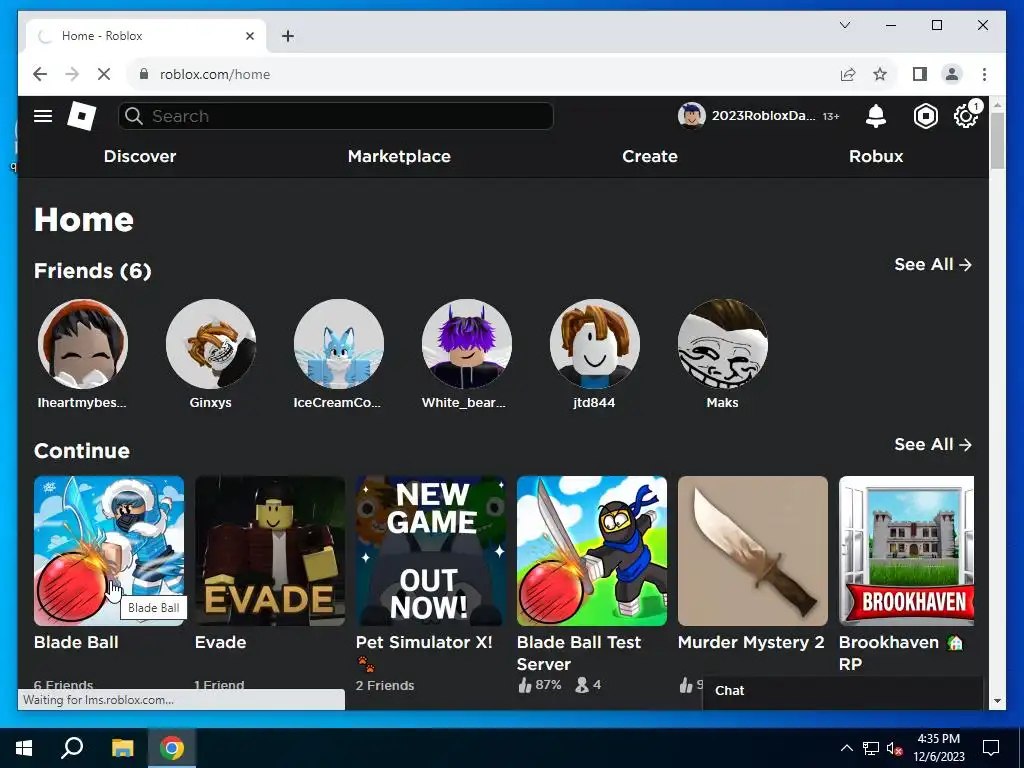Viewport: 1024px width, 768px height.
Task: Open the Chrome profile icon
Action: tap(952, 74)
